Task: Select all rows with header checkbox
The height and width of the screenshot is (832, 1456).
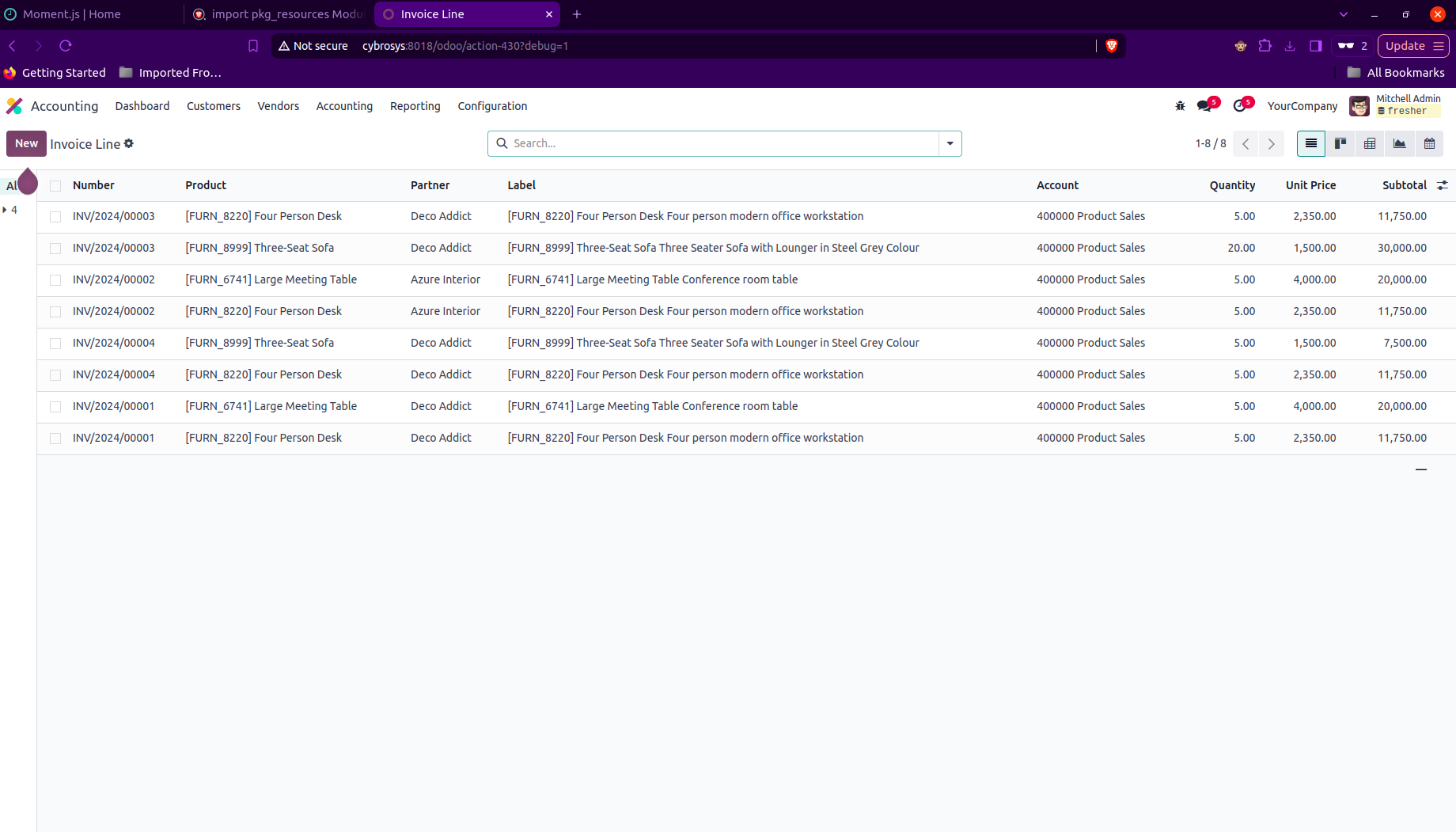Action: pos(55,186)
